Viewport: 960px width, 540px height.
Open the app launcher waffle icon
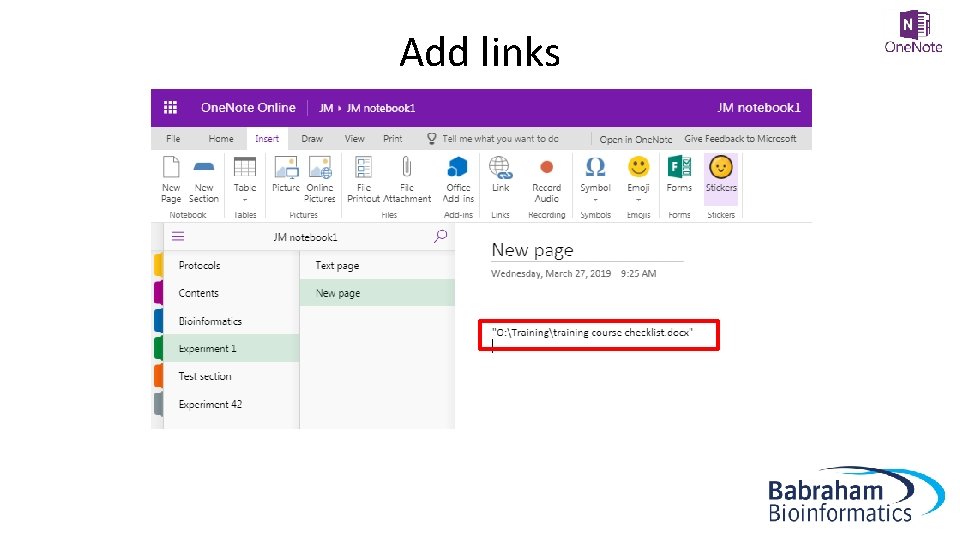tap(170, 108)
